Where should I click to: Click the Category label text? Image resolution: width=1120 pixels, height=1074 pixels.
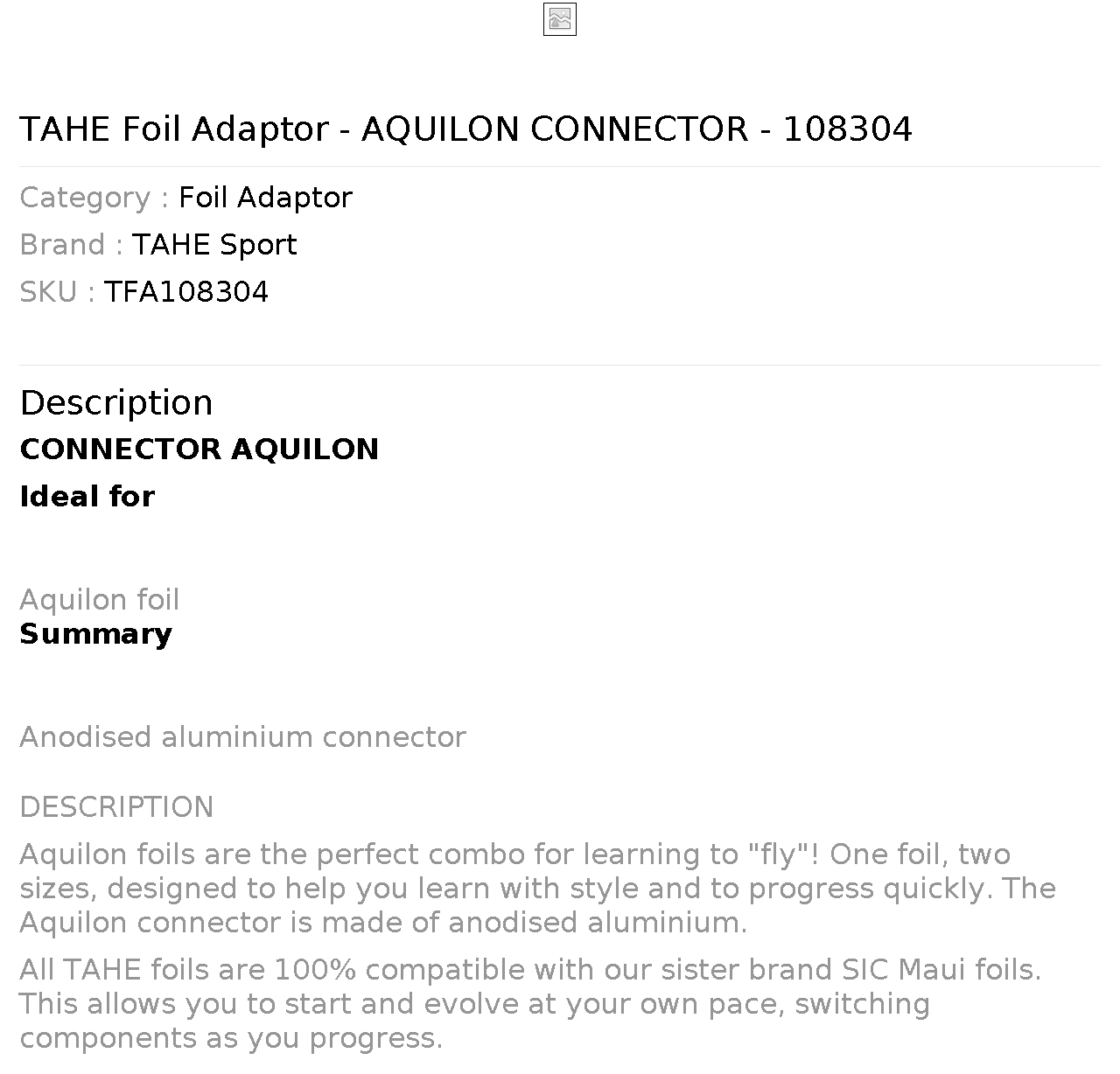(x=94, y=198)
